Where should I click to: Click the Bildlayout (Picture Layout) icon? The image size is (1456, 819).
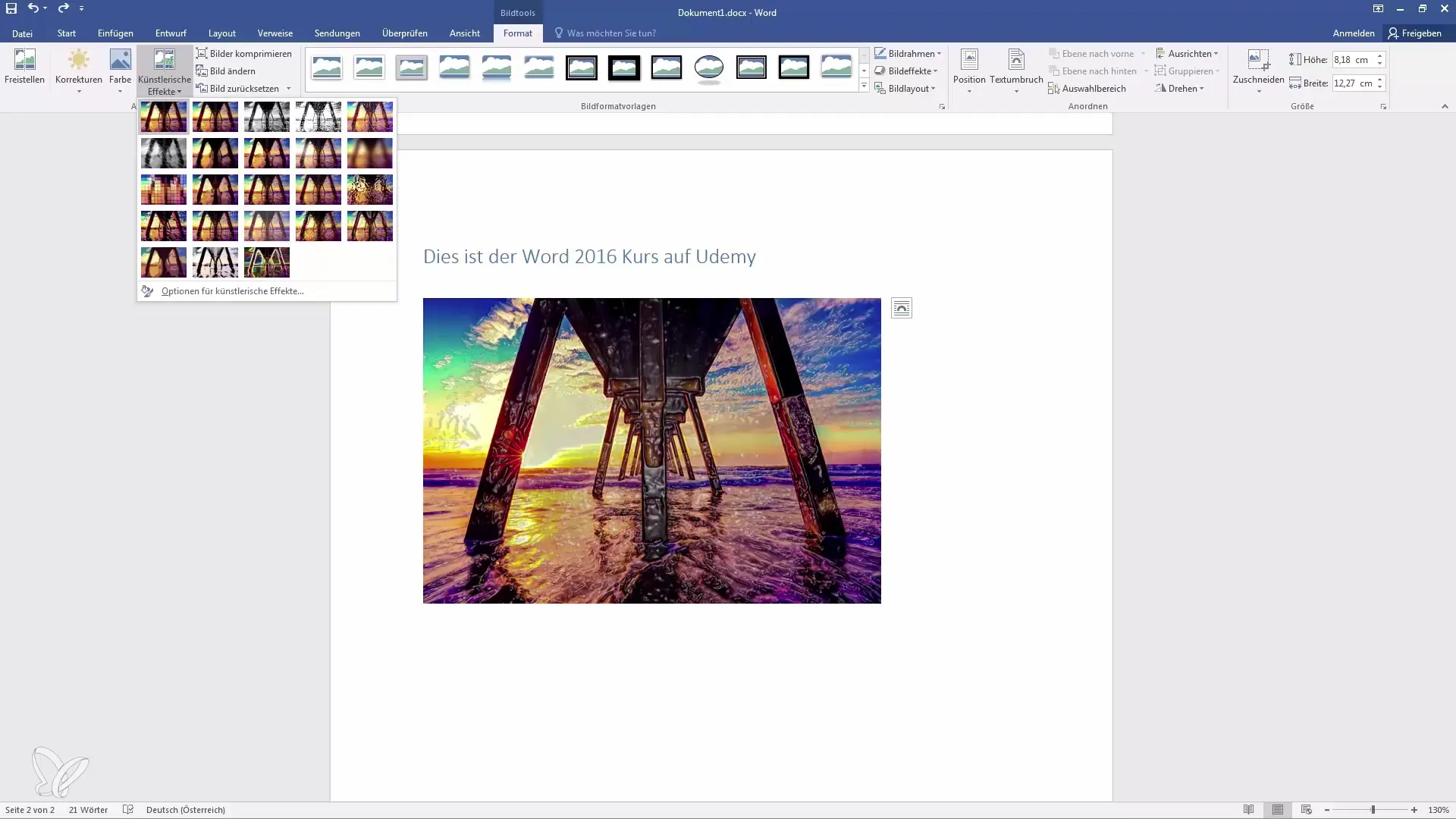pyautogui.click(x=879, y=88)
